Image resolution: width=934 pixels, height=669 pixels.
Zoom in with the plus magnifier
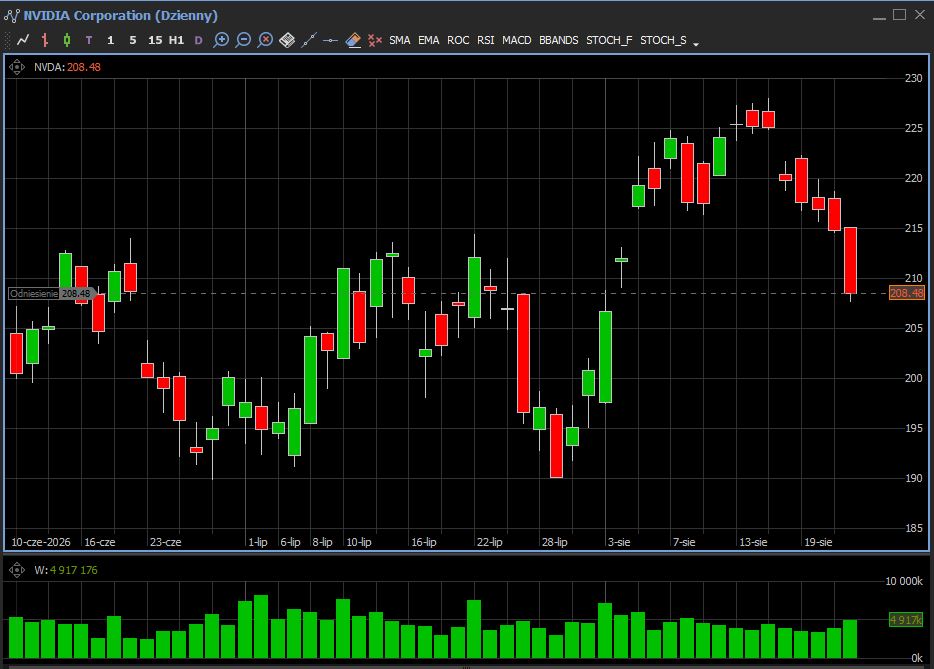(221, 40)
